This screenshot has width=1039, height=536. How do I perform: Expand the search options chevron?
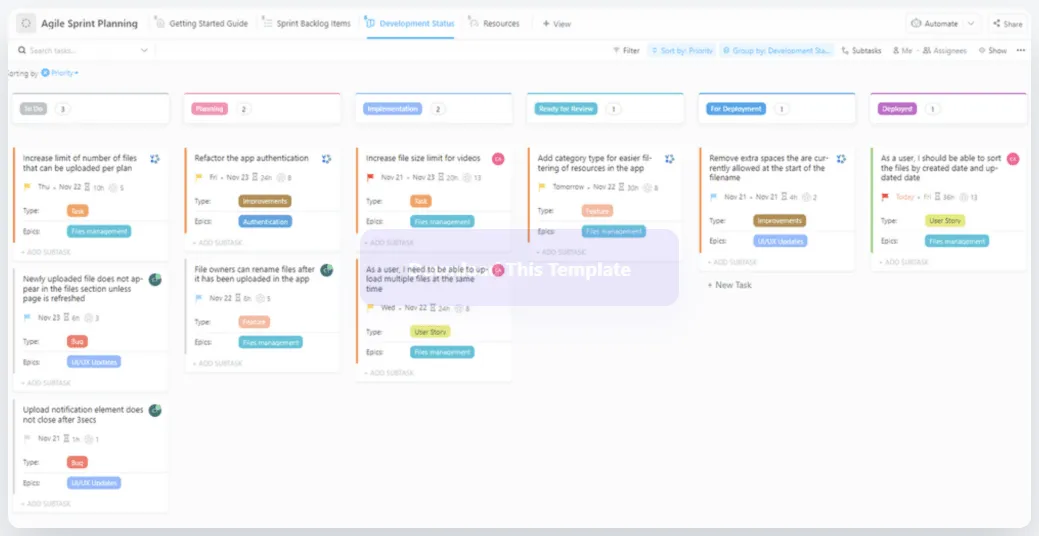144,50
